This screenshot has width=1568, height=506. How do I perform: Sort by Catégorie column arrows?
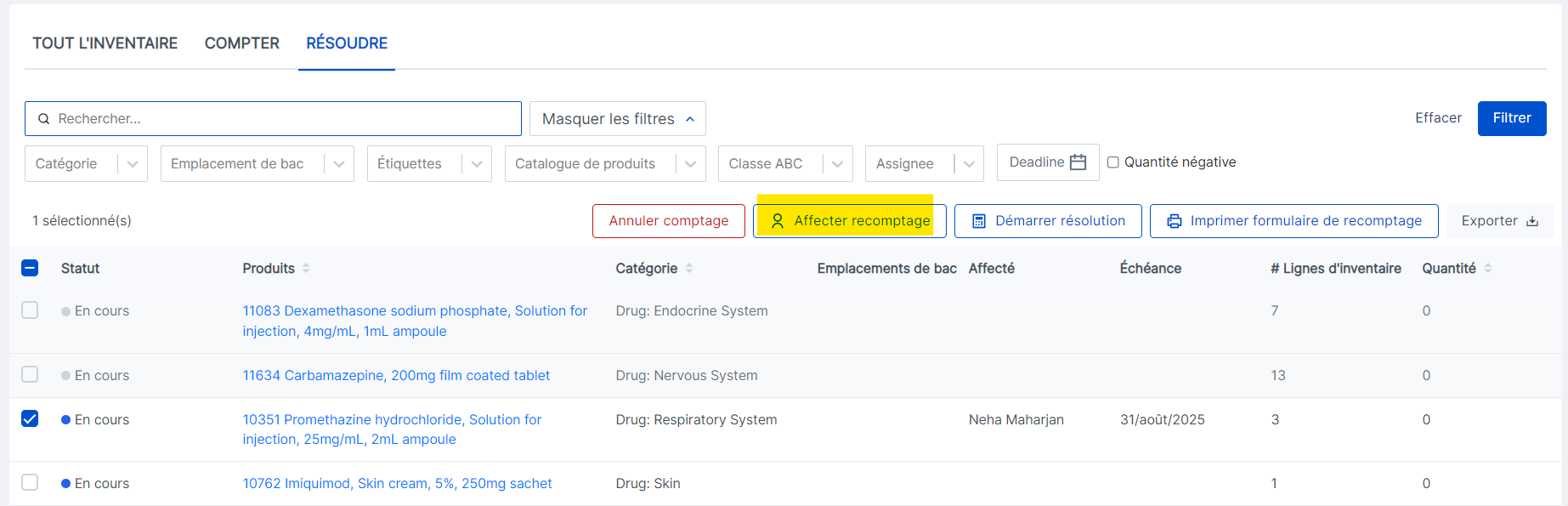coord(689,269)
